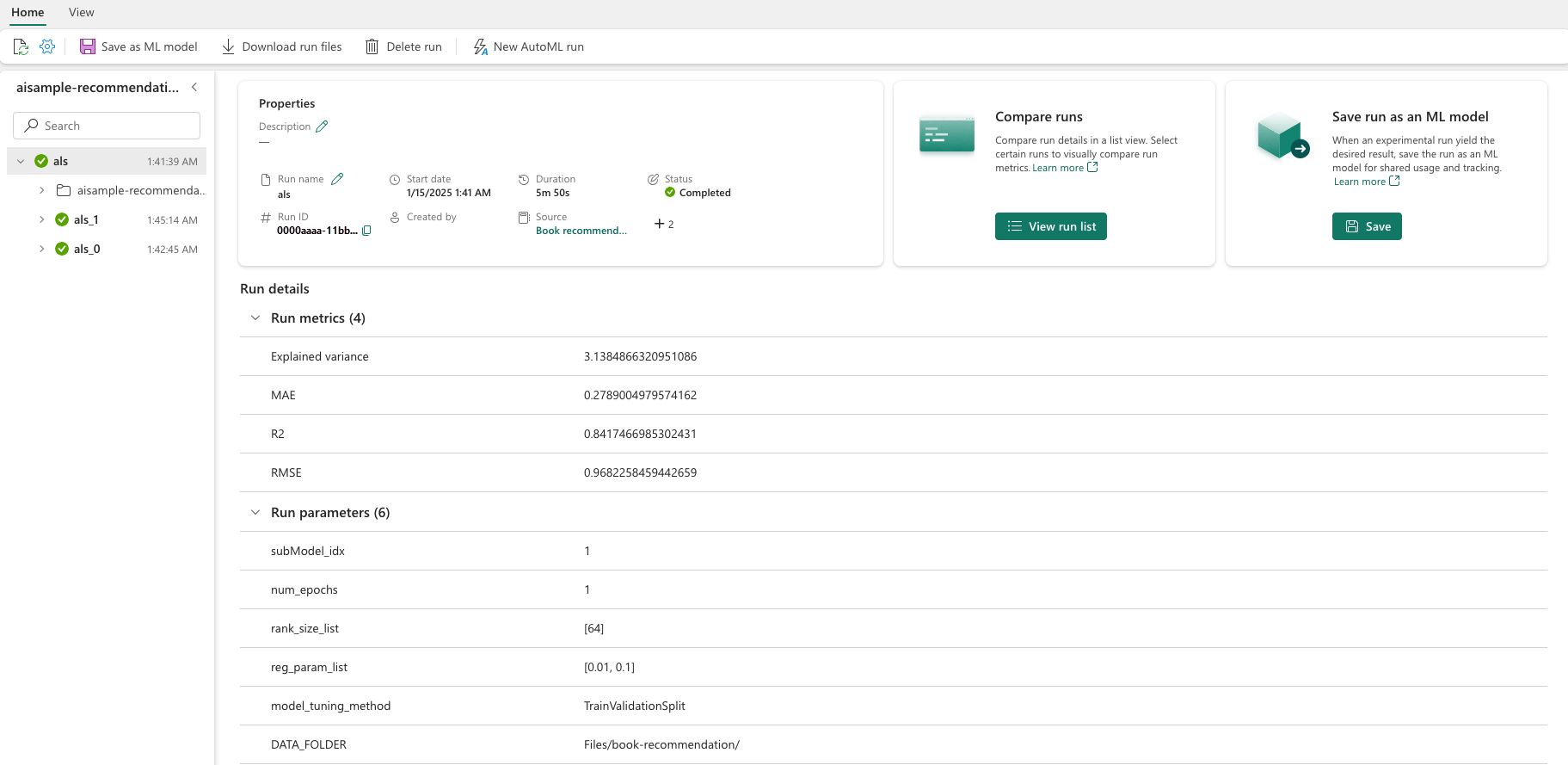The height and width of the screenshot is (765, 1568).
Task: Click the Download run files icon
Action: [x=228, y=46]
